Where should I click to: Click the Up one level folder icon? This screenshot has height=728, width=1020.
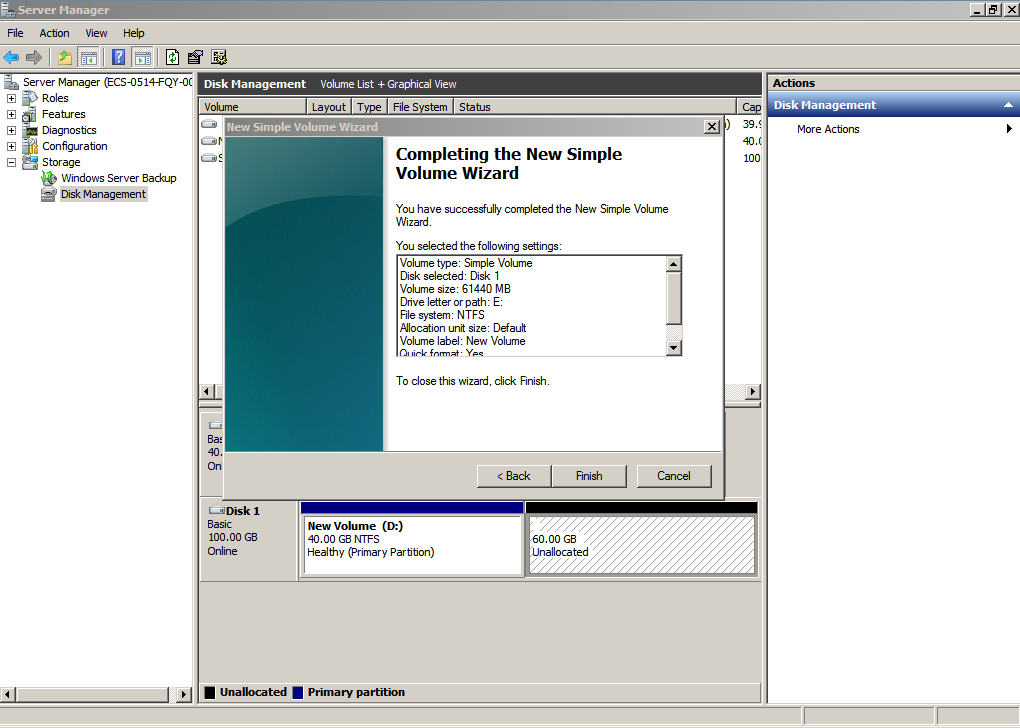[64, 57]
